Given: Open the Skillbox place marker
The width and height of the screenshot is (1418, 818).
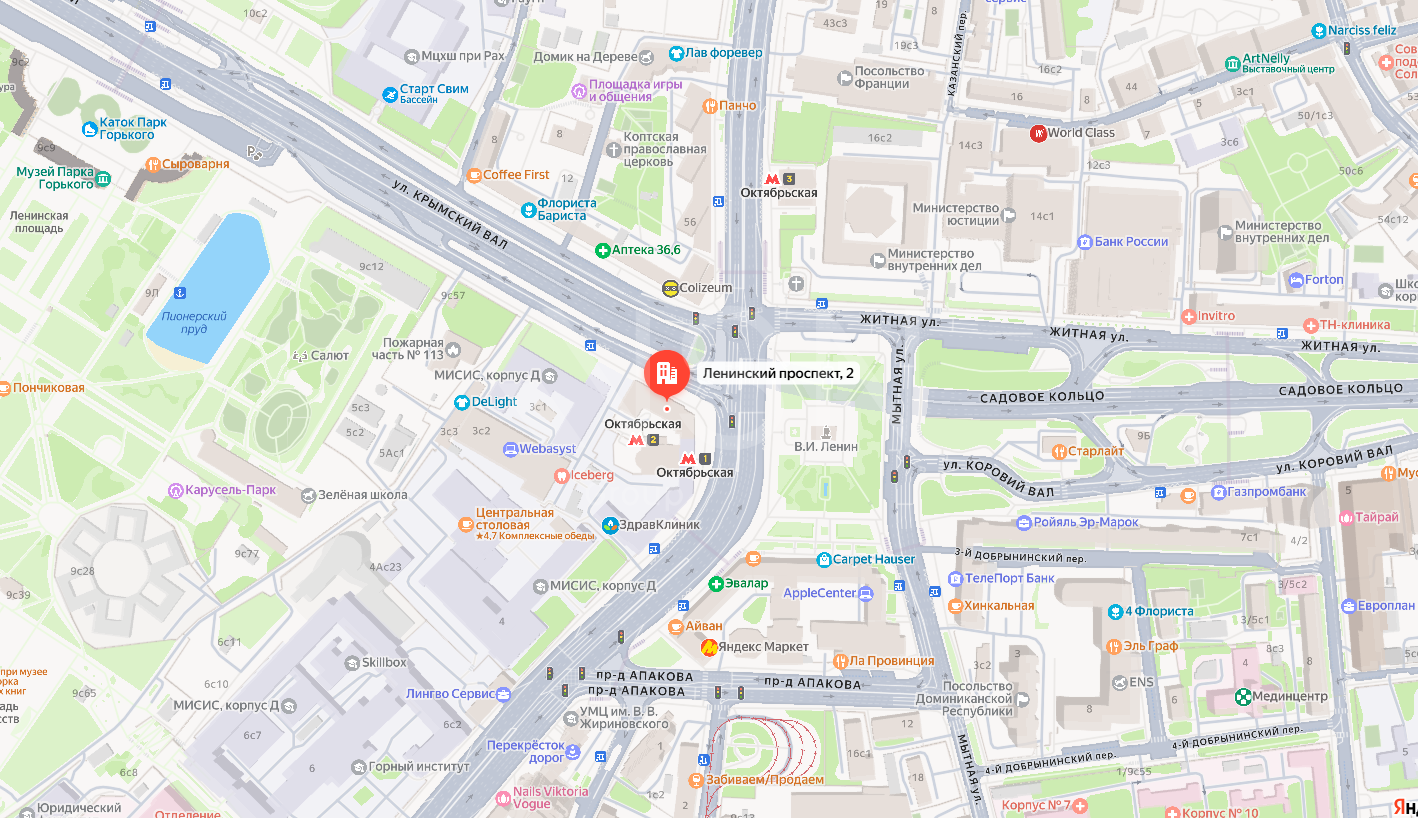Looking at the screenshot, I should coord(352,662).
